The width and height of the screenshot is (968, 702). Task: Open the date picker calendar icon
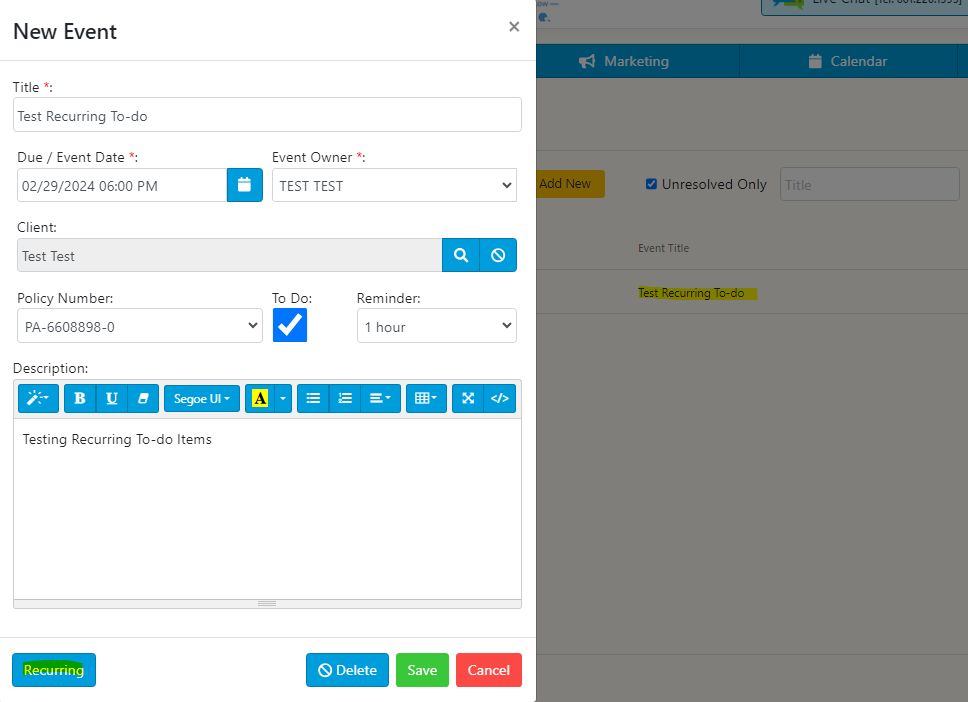tap(245, 185)
